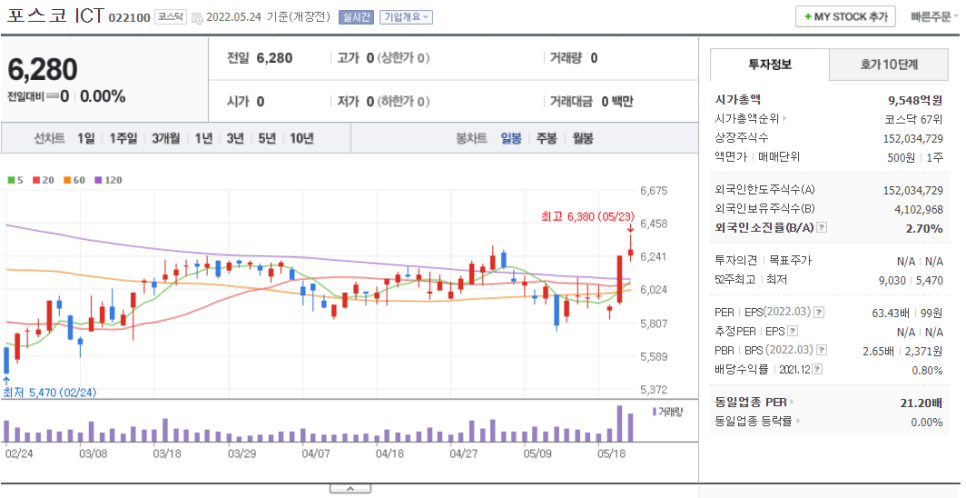966x498 pixels.
Task: Click the 코스닥 67위 ranking value
Action: (x=914, y=119)
